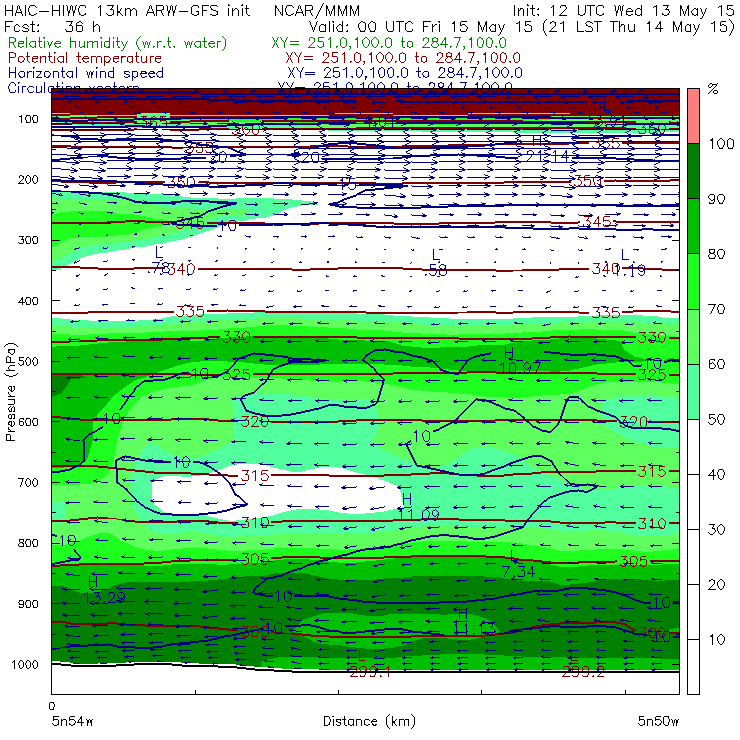This screenshot has height=740, width=740.
Task: Click the red "Potential temperature" legend label
Action: pyautogui.click(x=85, y=58)
